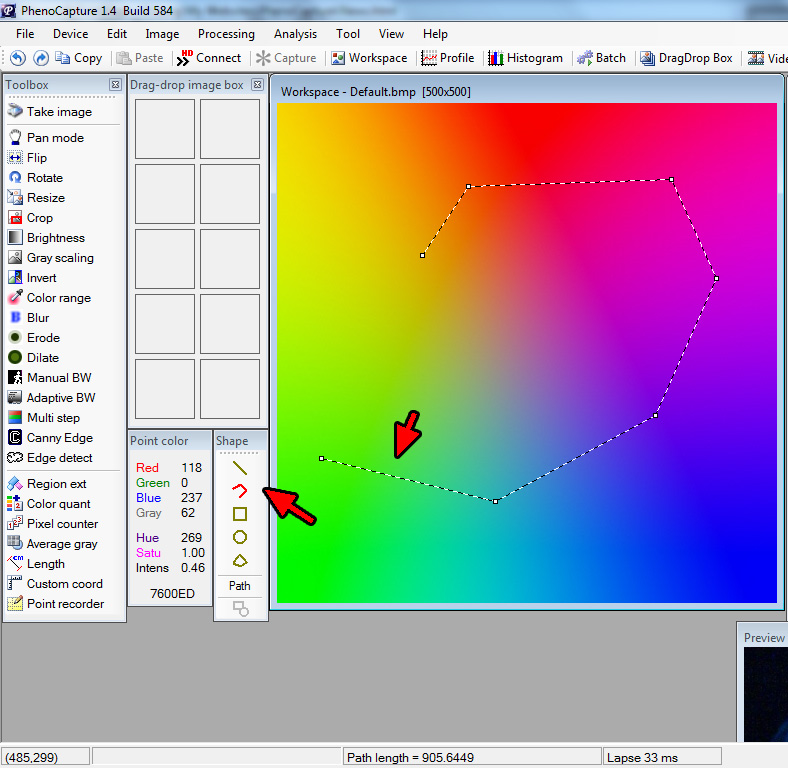Viewport: 788px width, 768px height.
Task: Click the path's top-right vertex handle
Action: [672, 180]
